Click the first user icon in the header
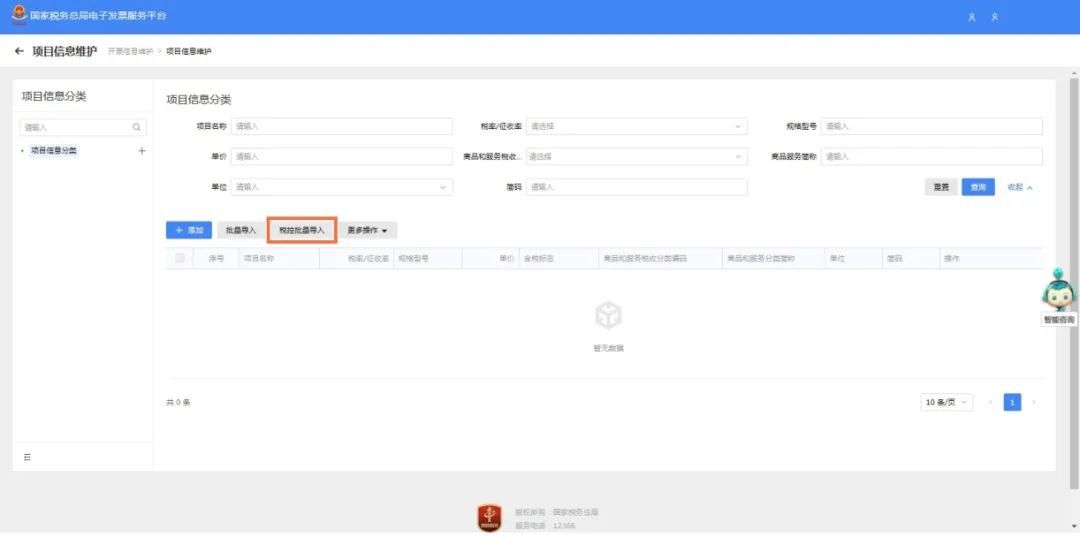 [x=971, y=17]
